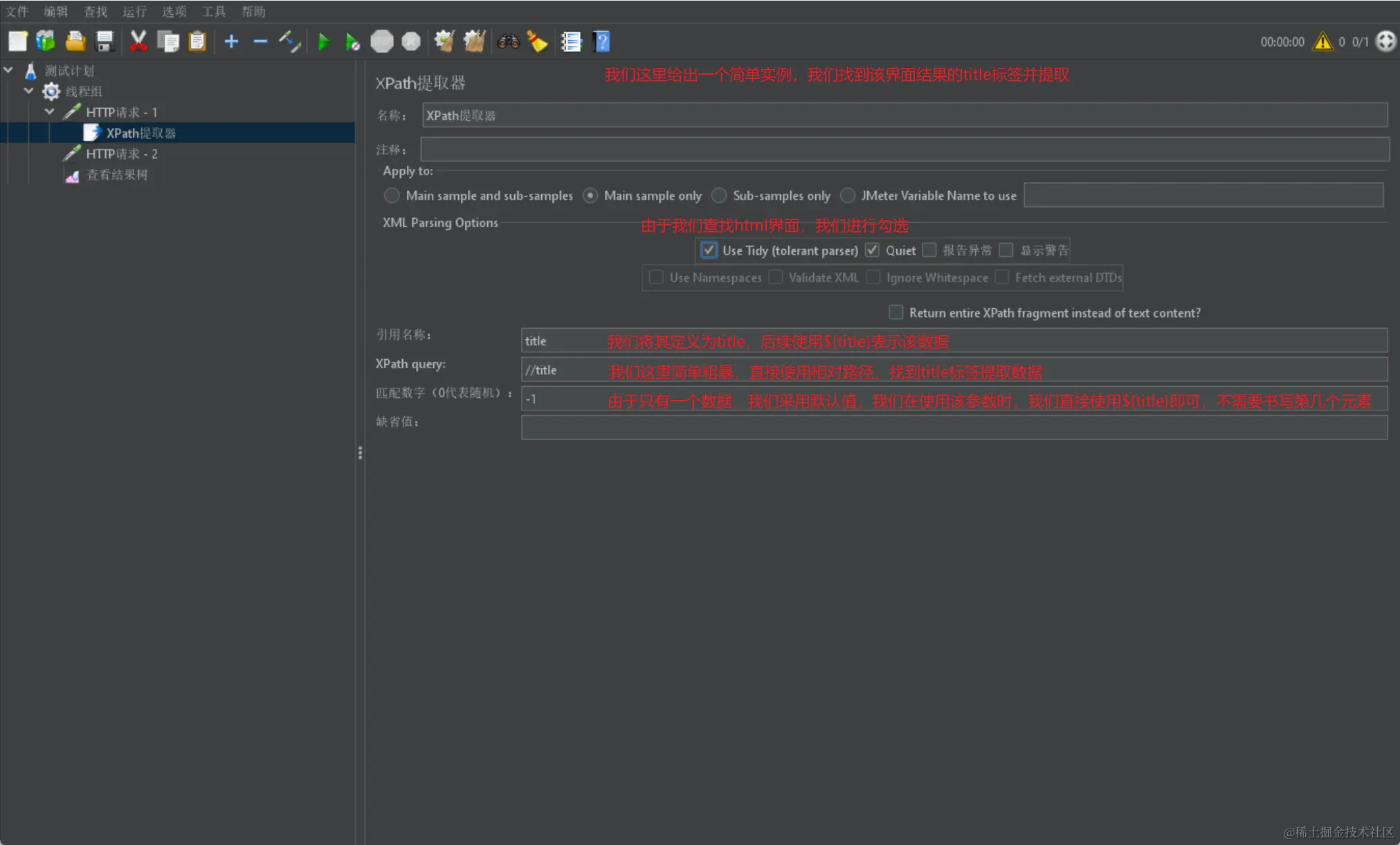Toggle Use Tidy (tolerant parser) checkbox
The width and height of the screenshot is (1400, 845).
pos(709,250)
